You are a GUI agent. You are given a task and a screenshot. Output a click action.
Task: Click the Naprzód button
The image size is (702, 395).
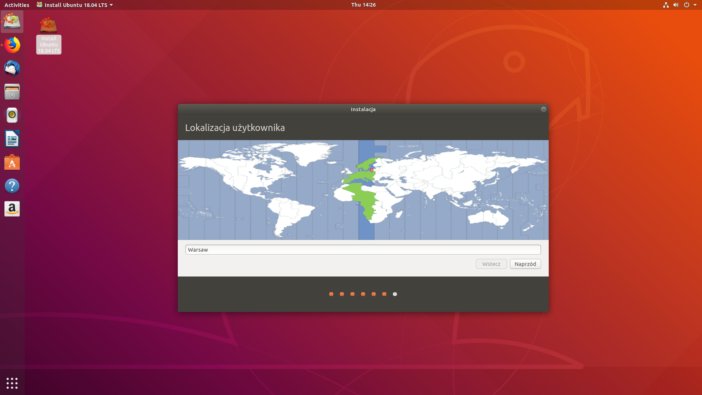point(525,264)
